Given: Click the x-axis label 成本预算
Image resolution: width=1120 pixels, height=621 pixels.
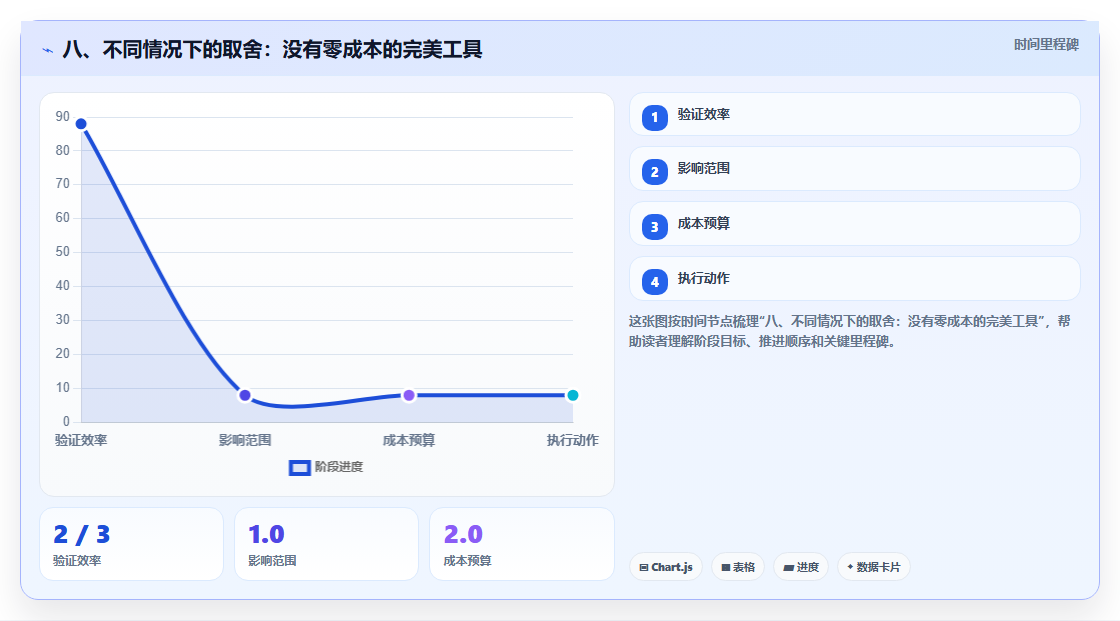Looking at the screenshot, I should click(409, 440).
